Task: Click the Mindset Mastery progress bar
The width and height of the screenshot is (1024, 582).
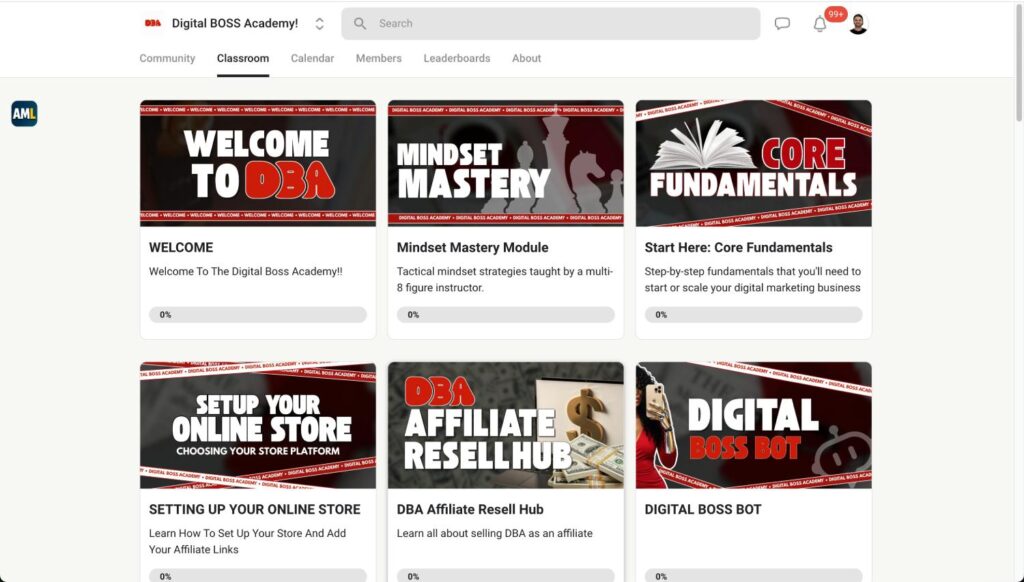Action: tap(505, 315)
